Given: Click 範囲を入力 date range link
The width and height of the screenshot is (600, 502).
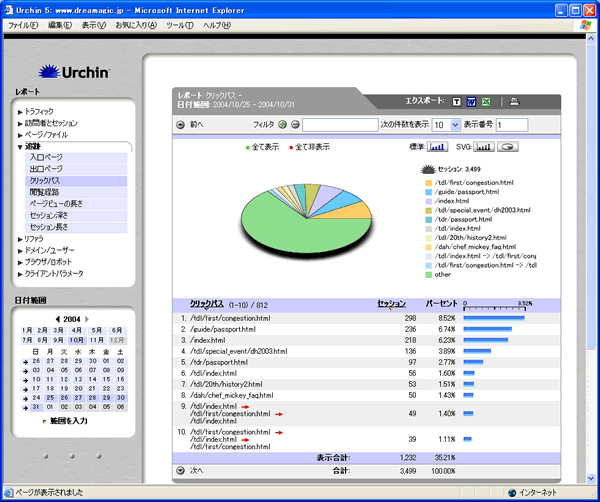Looking at the screenshot, I should 69,421.
